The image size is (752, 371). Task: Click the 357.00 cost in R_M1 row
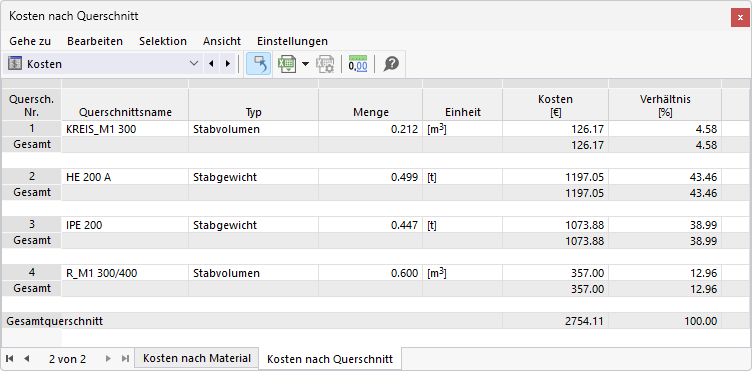555,273
